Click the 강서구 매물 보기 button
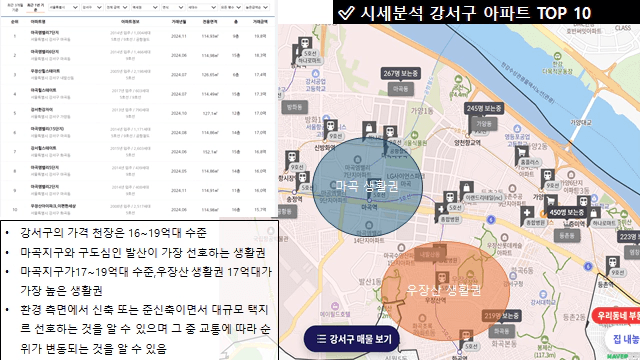The image size is (640, 360). [x=351, y=339]
